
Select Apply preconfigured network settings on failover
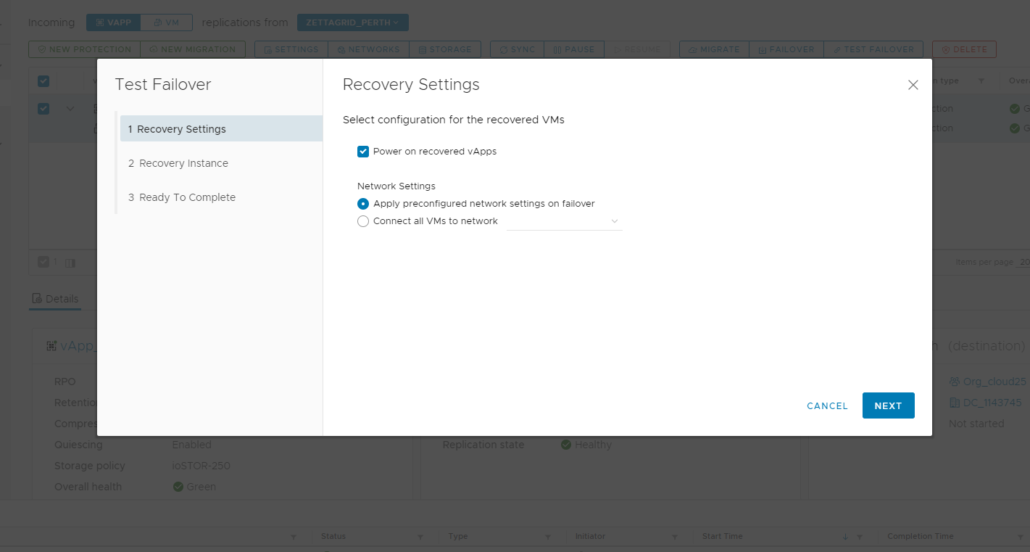(x=363, y=204)
